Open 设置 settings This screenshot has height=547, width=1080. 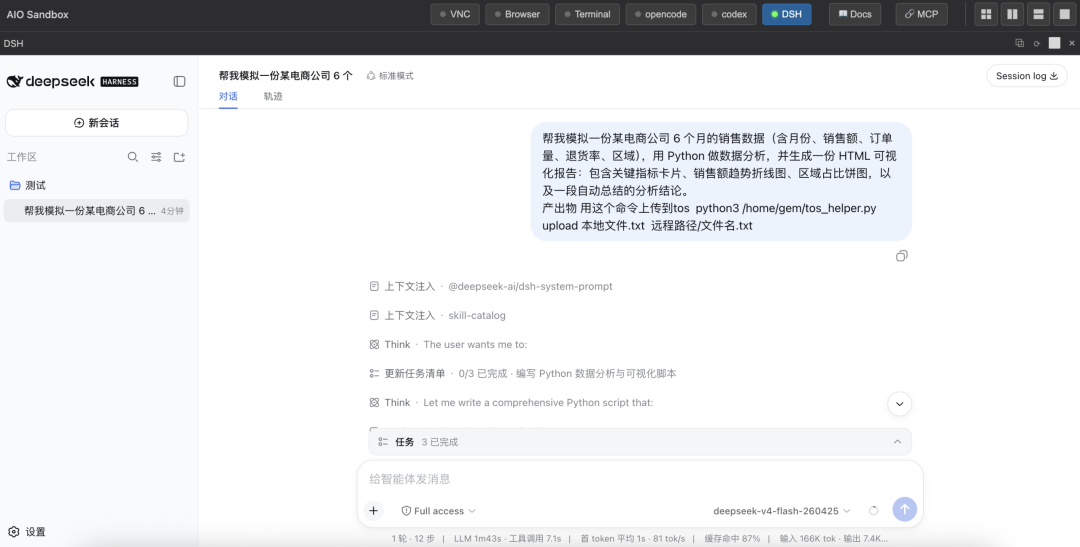(28, 532)
